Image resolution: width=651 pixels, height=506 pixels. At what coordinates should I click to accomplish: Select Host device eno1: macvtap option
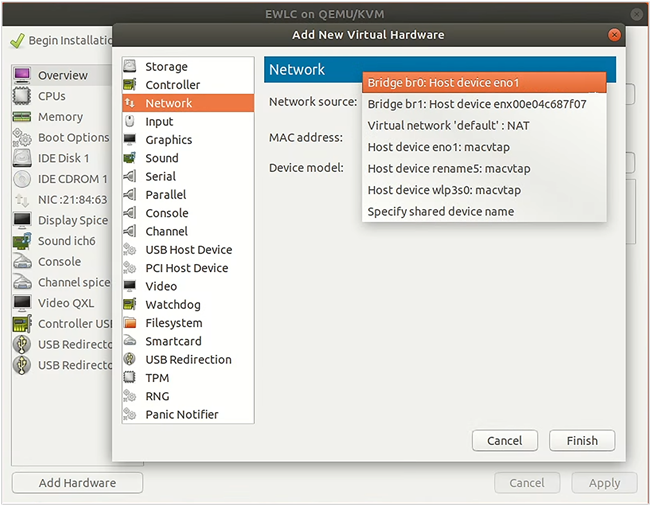(484, 147)
